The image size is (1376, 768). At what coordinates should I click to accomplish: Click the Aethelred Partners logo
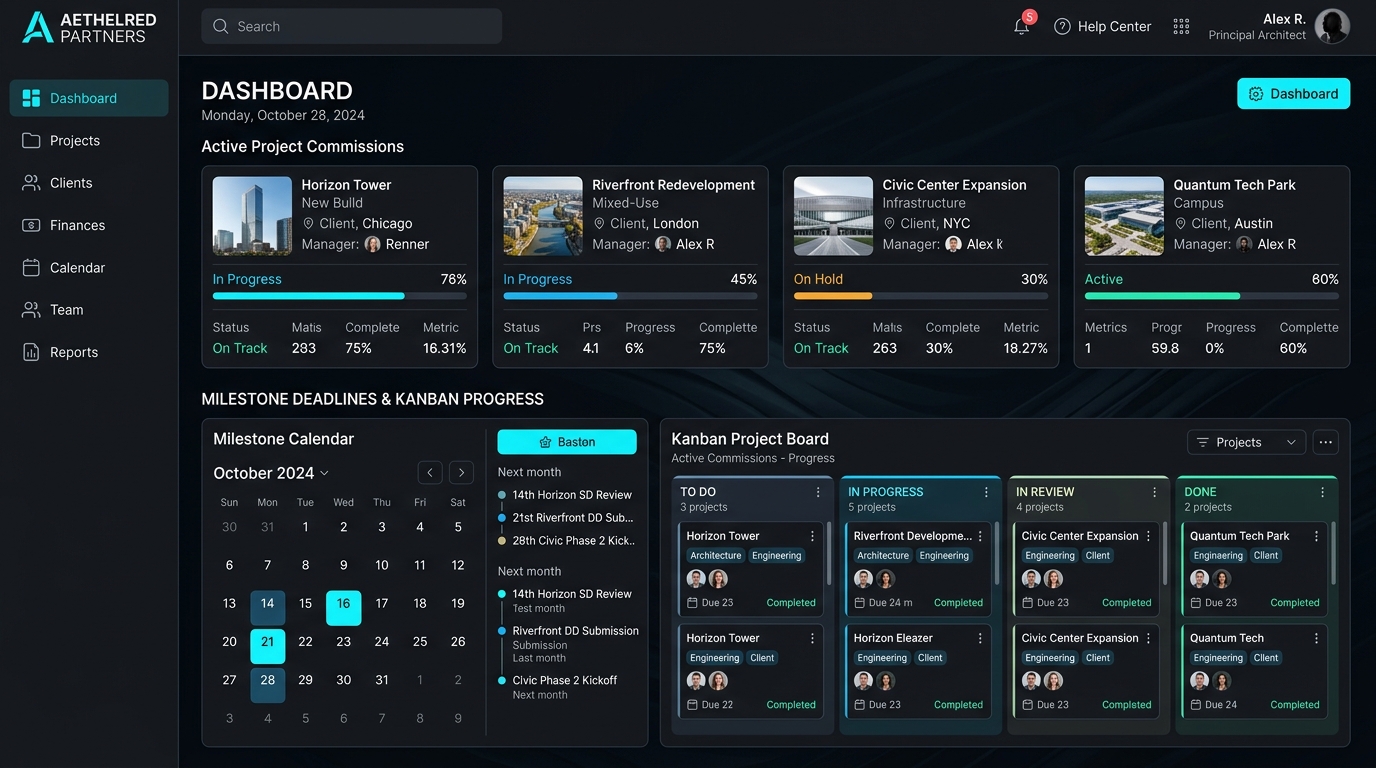(89, 27)
